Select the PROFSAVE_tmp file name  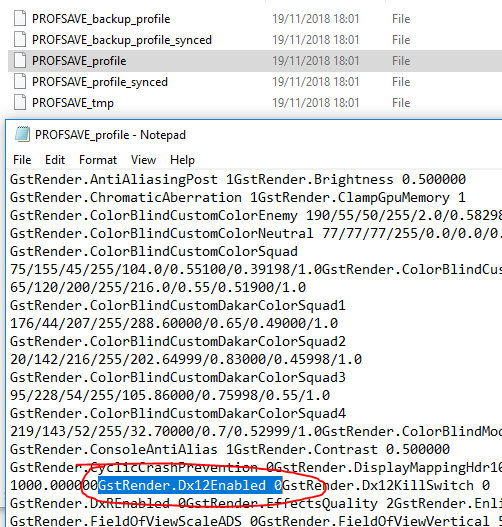point(73,103)
